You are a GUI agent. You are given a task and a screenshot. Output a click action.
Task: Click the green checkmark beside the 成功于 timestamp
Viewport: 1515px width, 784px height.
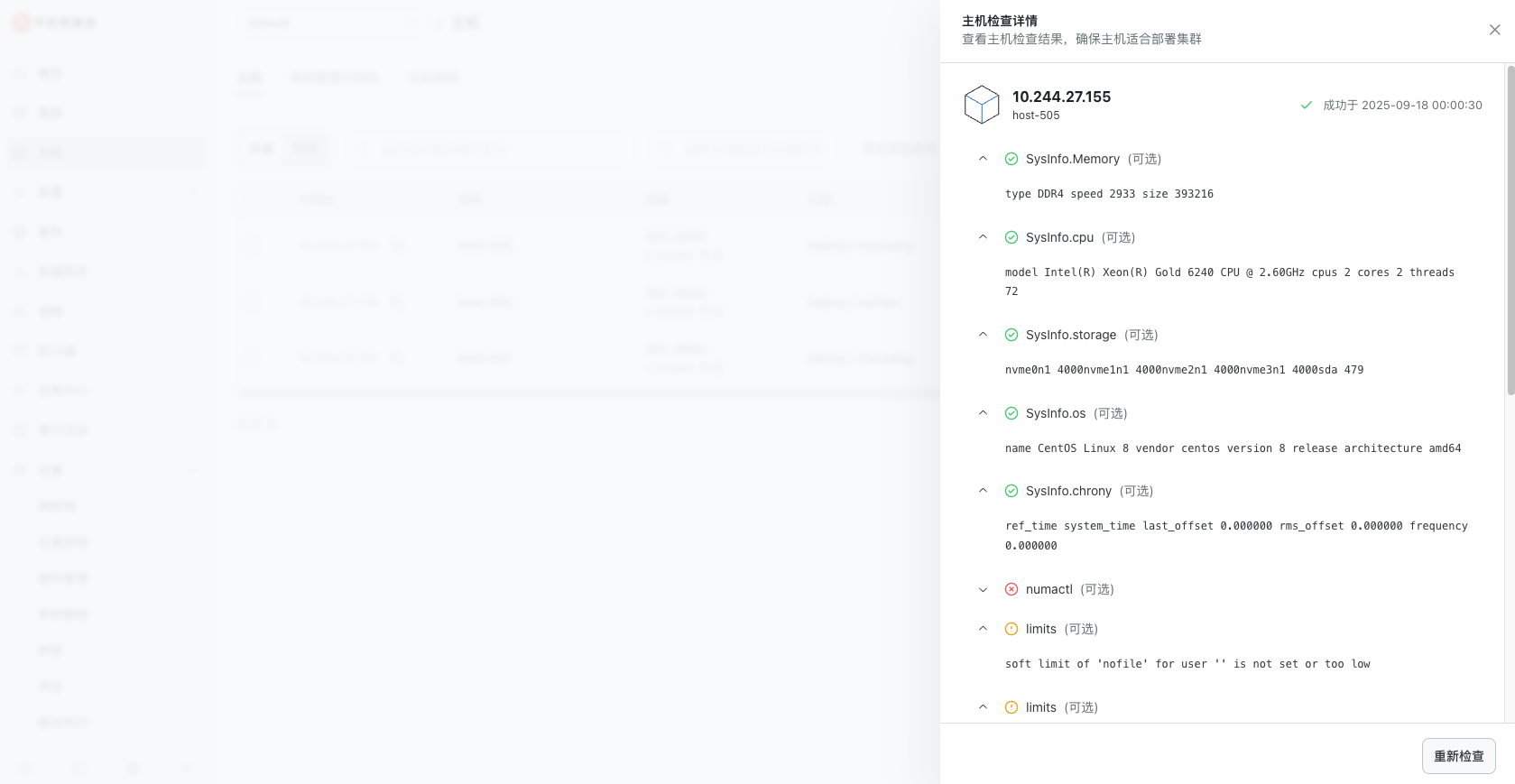tap(1306, 106)
